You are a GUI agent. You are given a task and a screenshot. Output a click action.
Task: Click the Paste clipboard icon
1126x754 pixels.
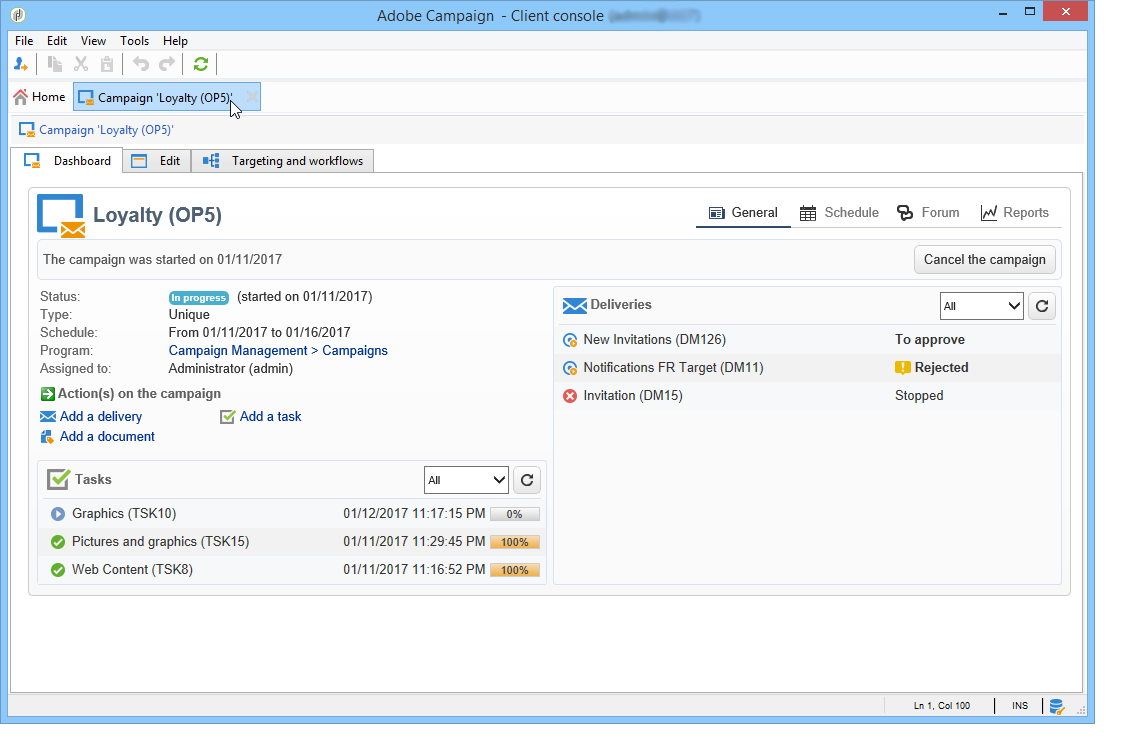[x=107, y=65]
